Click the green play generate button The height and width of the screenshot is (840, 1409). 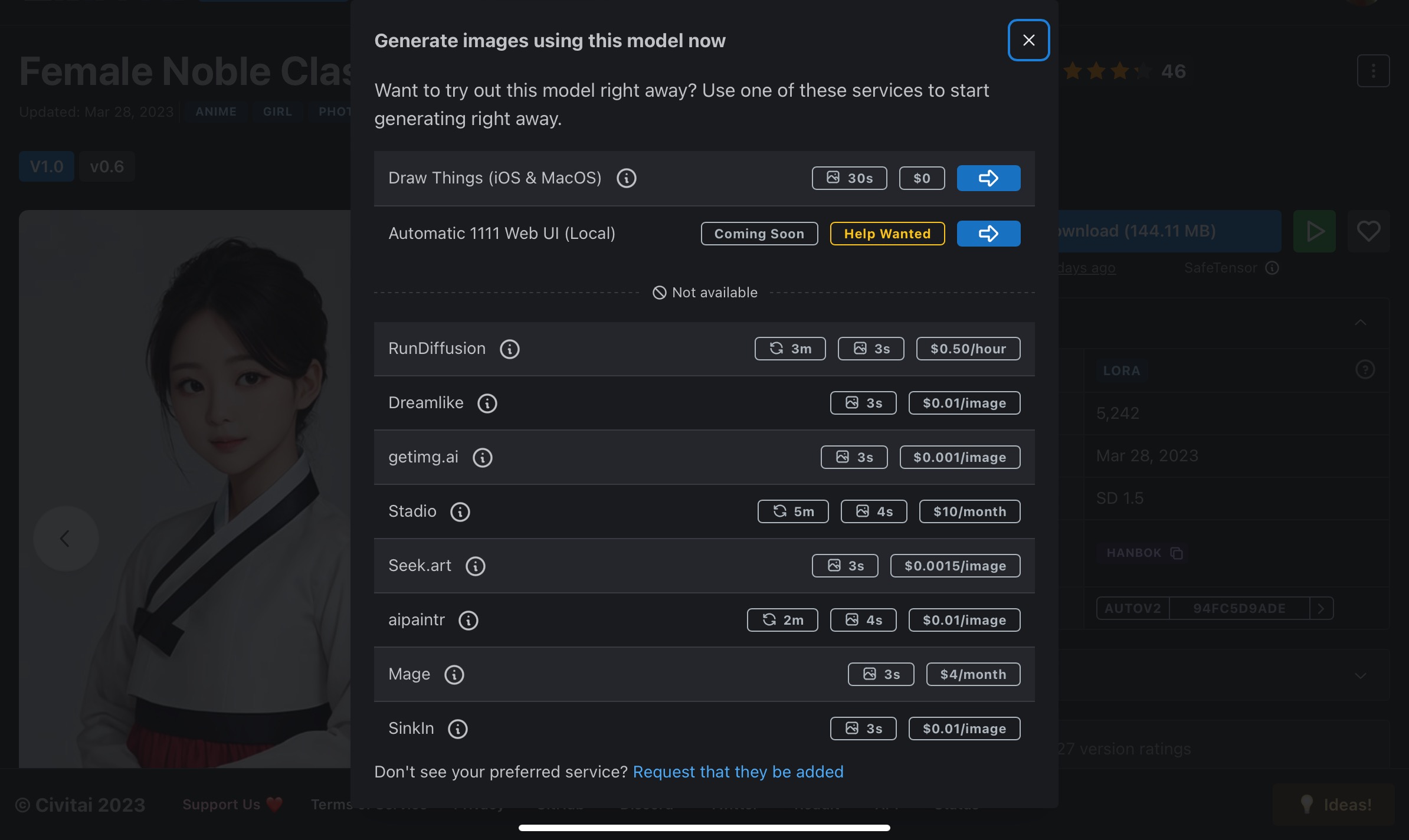(x=1315, y=231)
